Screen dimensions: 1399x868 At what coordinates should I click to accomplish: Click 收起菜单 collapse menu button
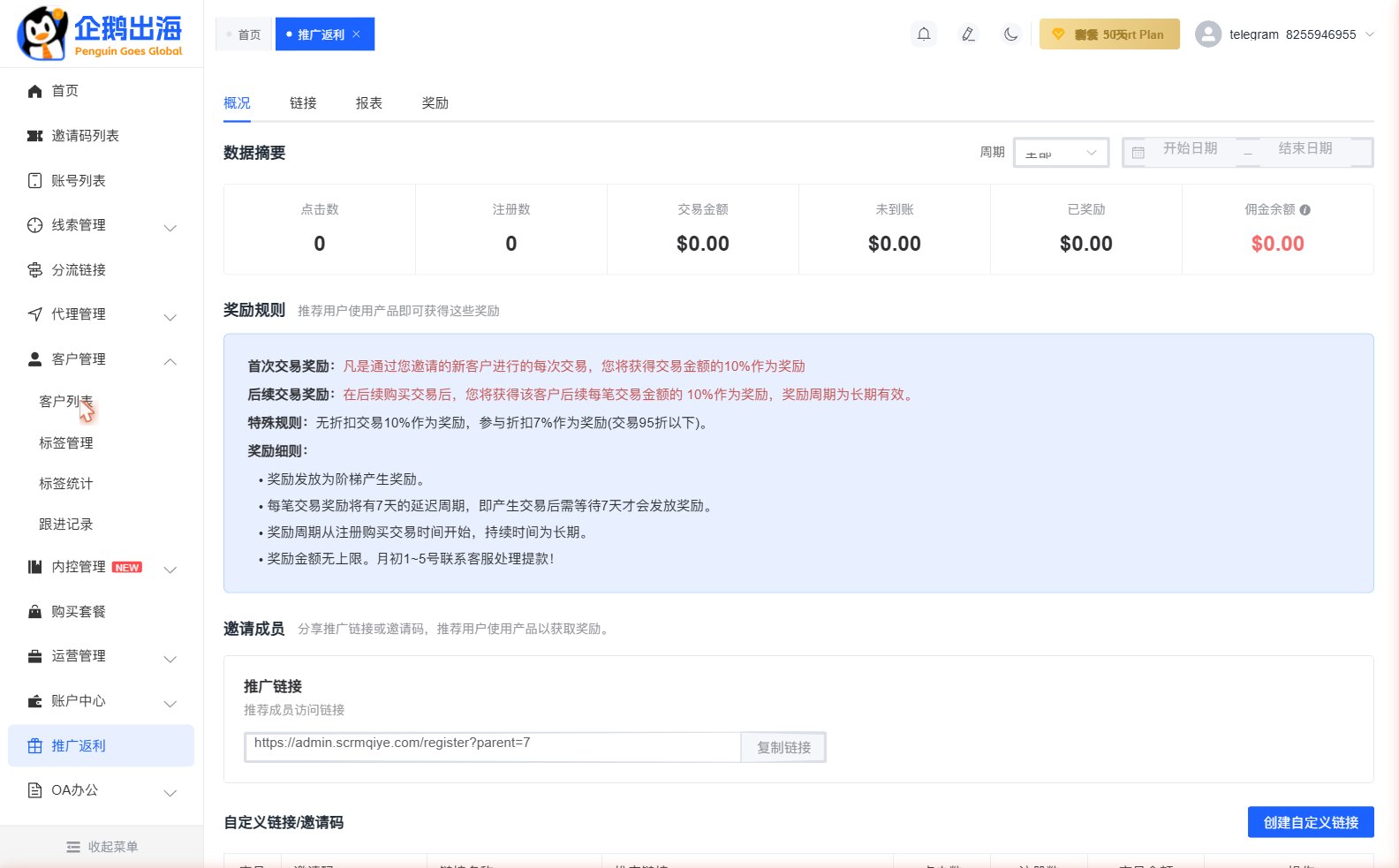tap(102, 847)
